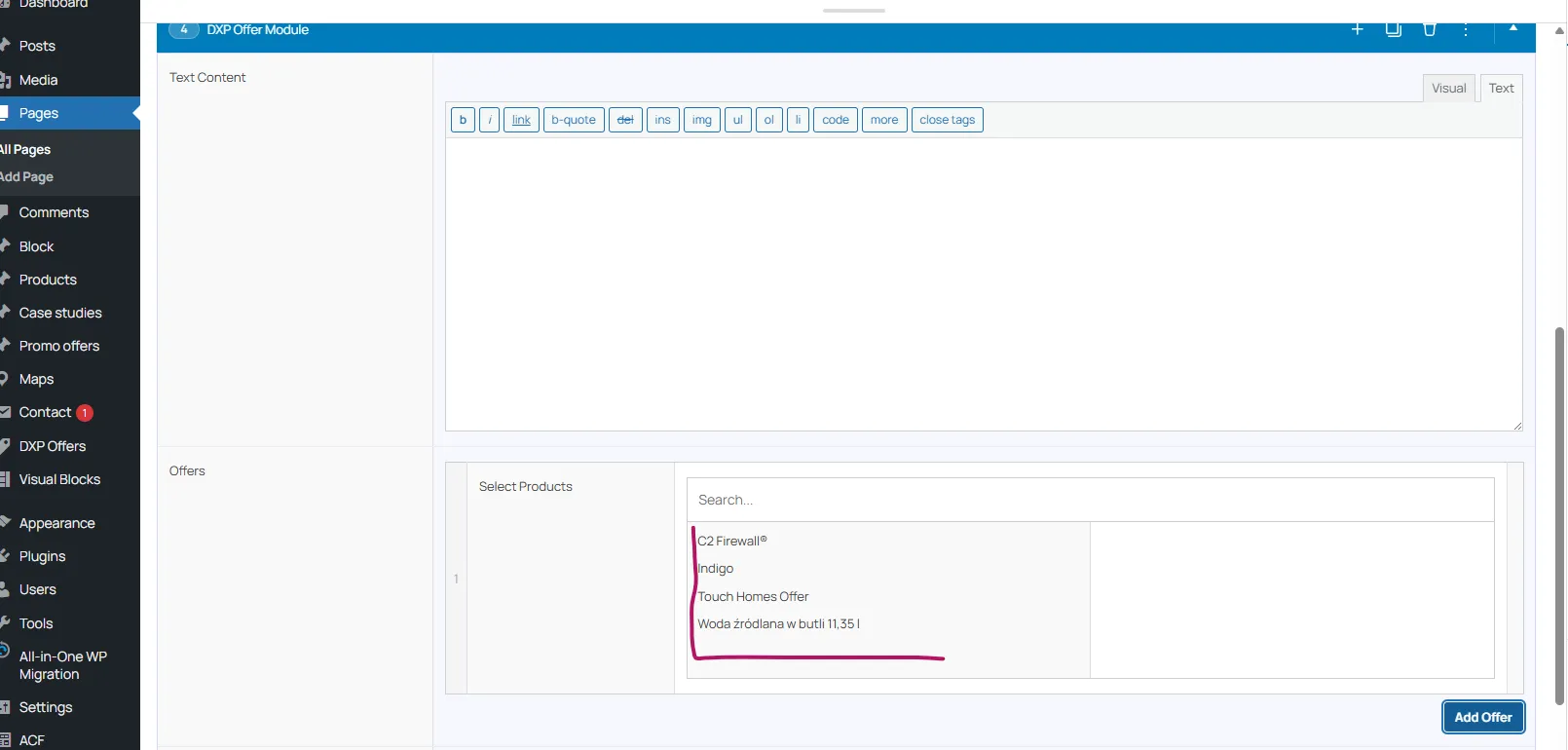Insert a link using the link button

[521, 120]
